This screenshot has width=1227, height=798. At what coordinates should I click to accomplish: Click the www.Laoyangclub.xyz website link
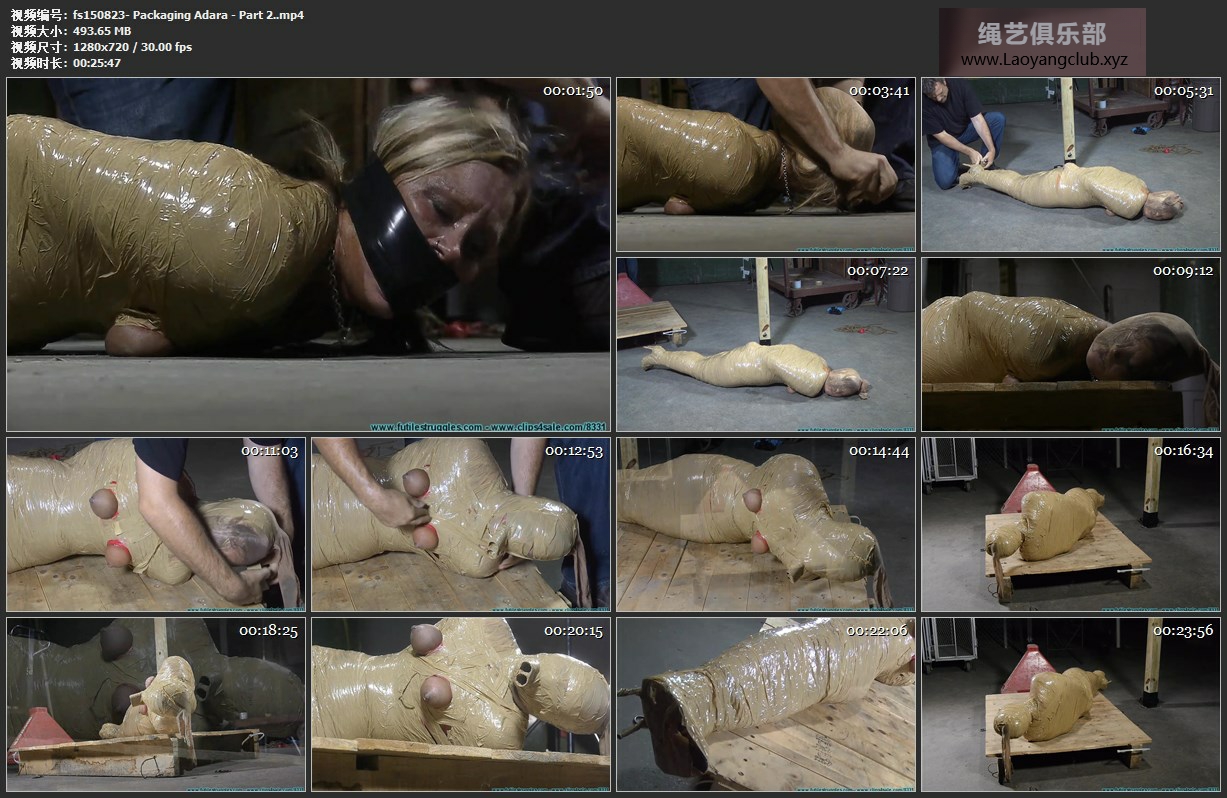pyautogui.click(x=1043, y=60)
